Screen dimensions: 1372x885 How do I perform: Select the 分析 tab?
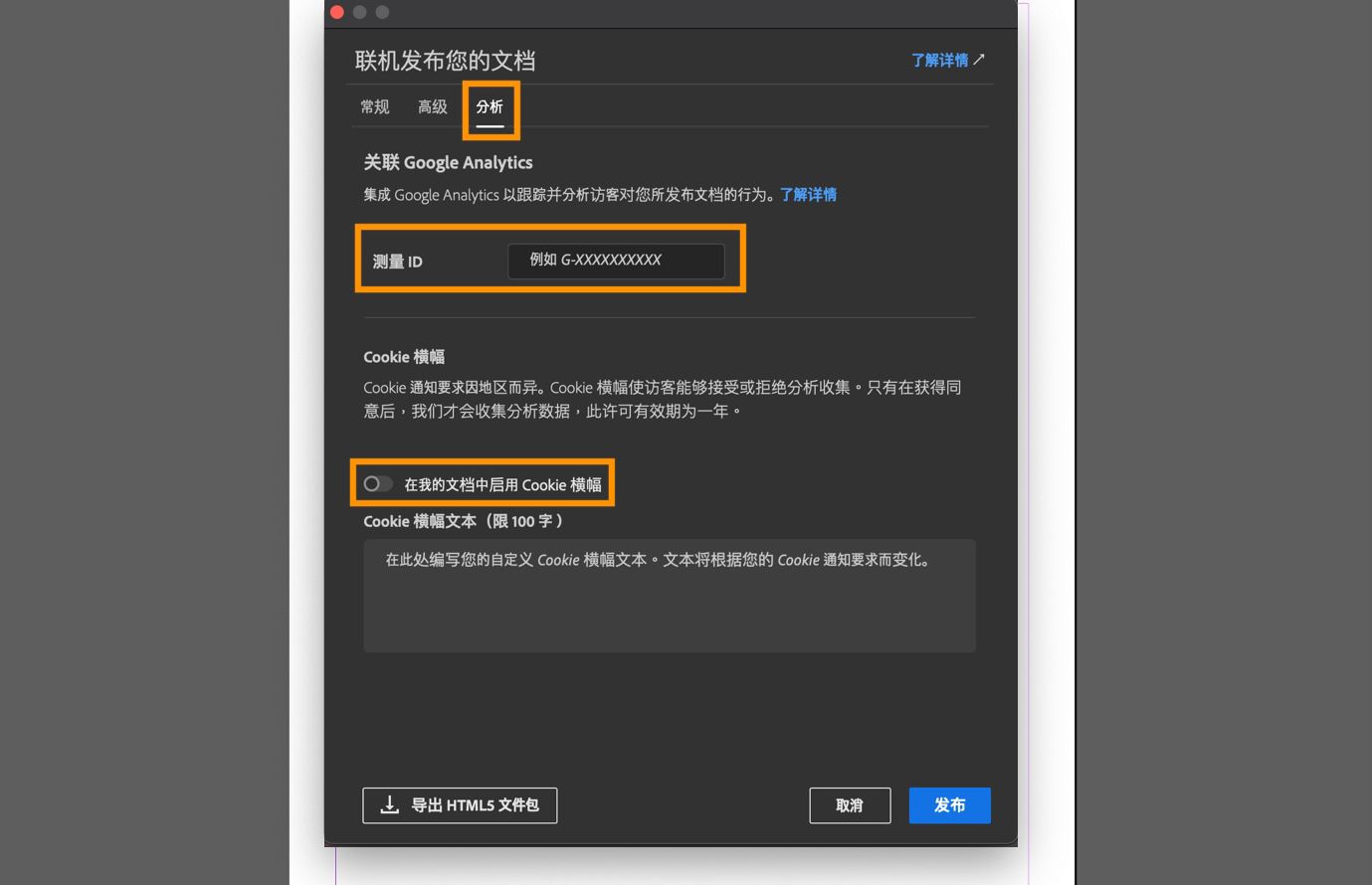point(490,106)
